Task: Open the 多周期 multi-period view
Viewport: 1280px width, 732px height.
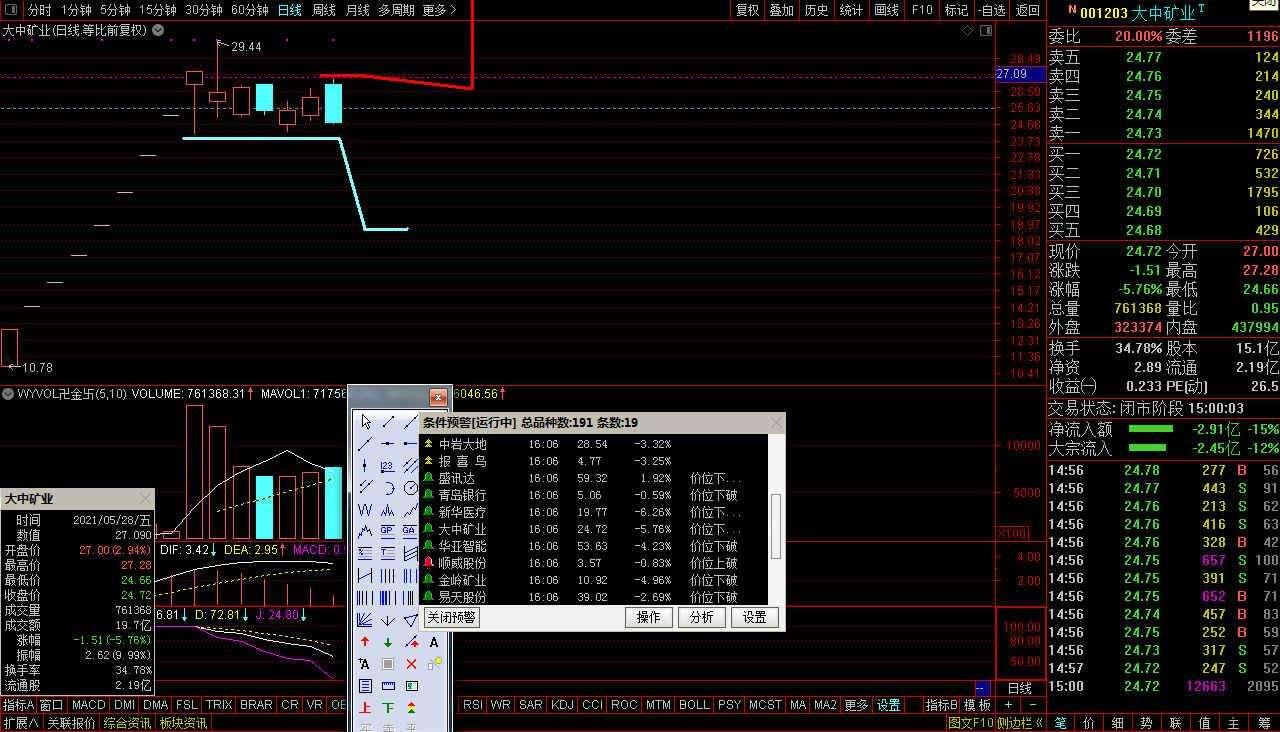Action: click(x=396, y=10)
